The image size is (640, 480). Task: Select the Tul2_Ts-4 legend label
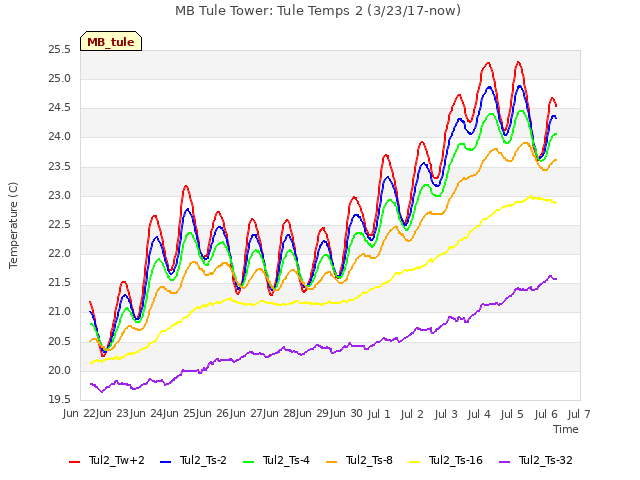click(x=286, y=461)
